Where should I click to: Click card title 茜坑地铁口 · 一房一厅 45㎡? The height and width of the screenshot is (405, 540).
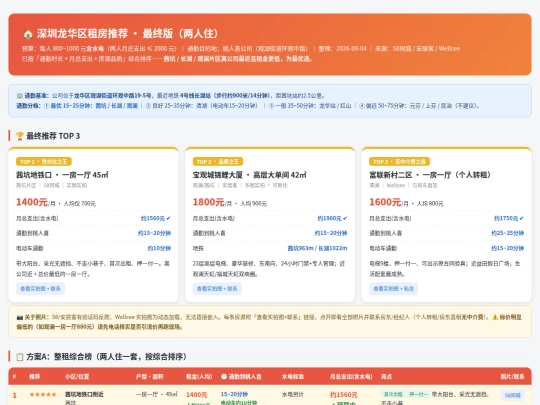(x=62, y=175)
